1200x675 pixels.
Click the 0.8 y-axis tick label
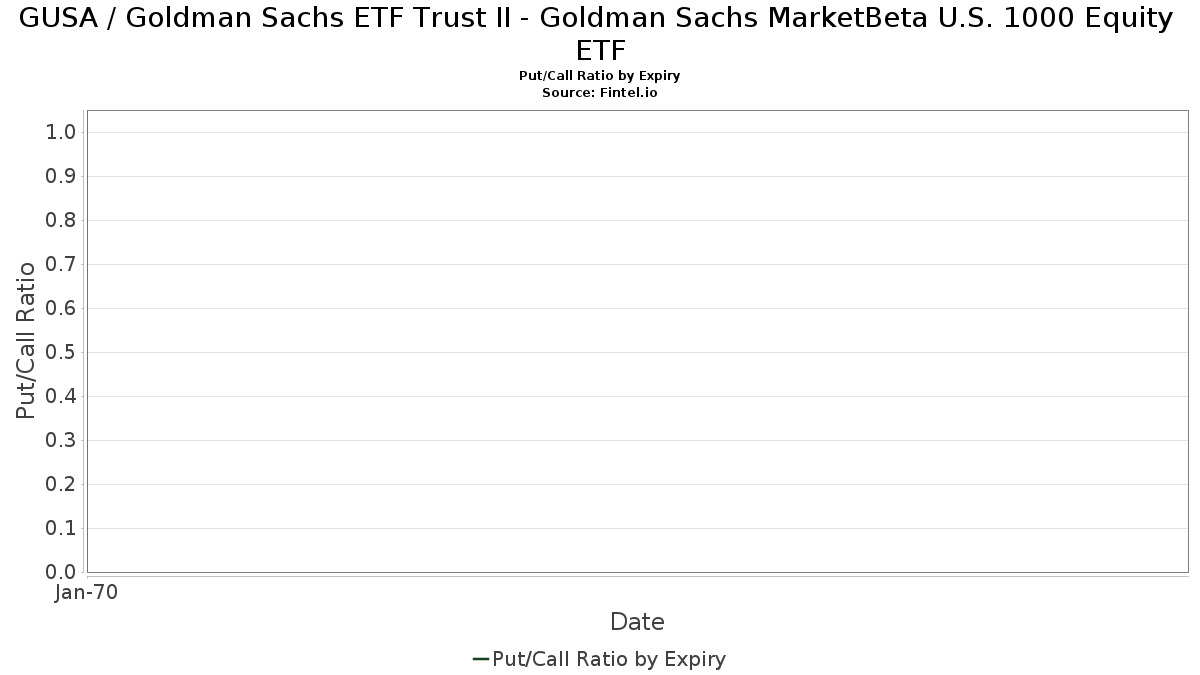tap(61, 220)
